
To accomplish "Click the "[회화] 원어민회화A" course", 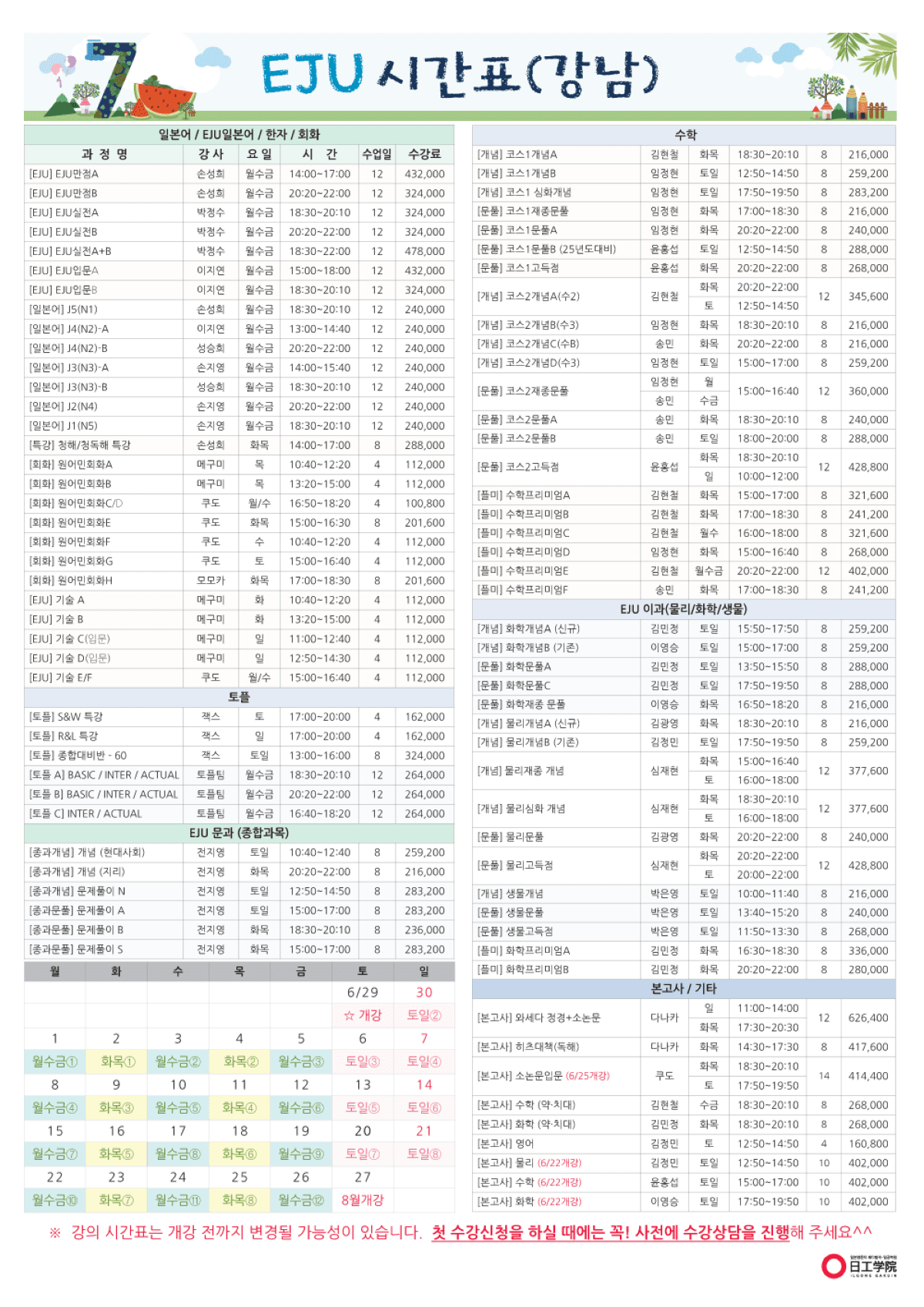I will tap(70, 464).
